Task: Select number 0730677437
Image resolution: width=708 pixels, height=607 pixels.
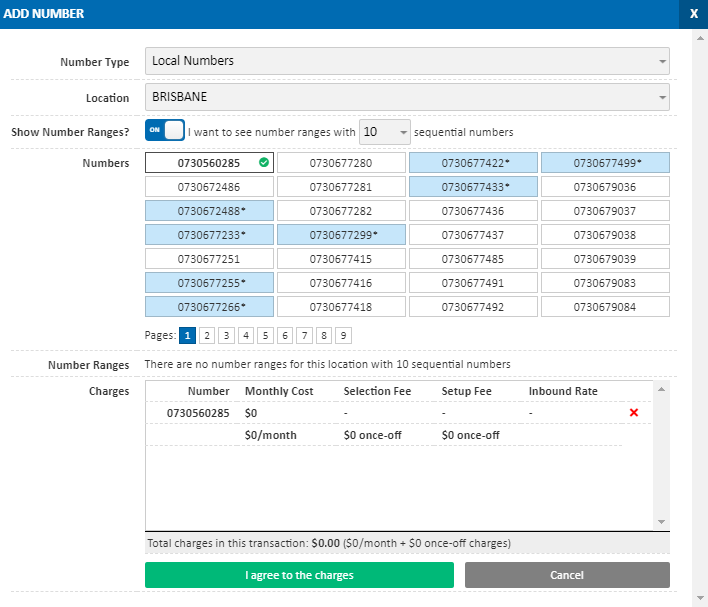Action: pyautogui.click(x=473, y=235)
